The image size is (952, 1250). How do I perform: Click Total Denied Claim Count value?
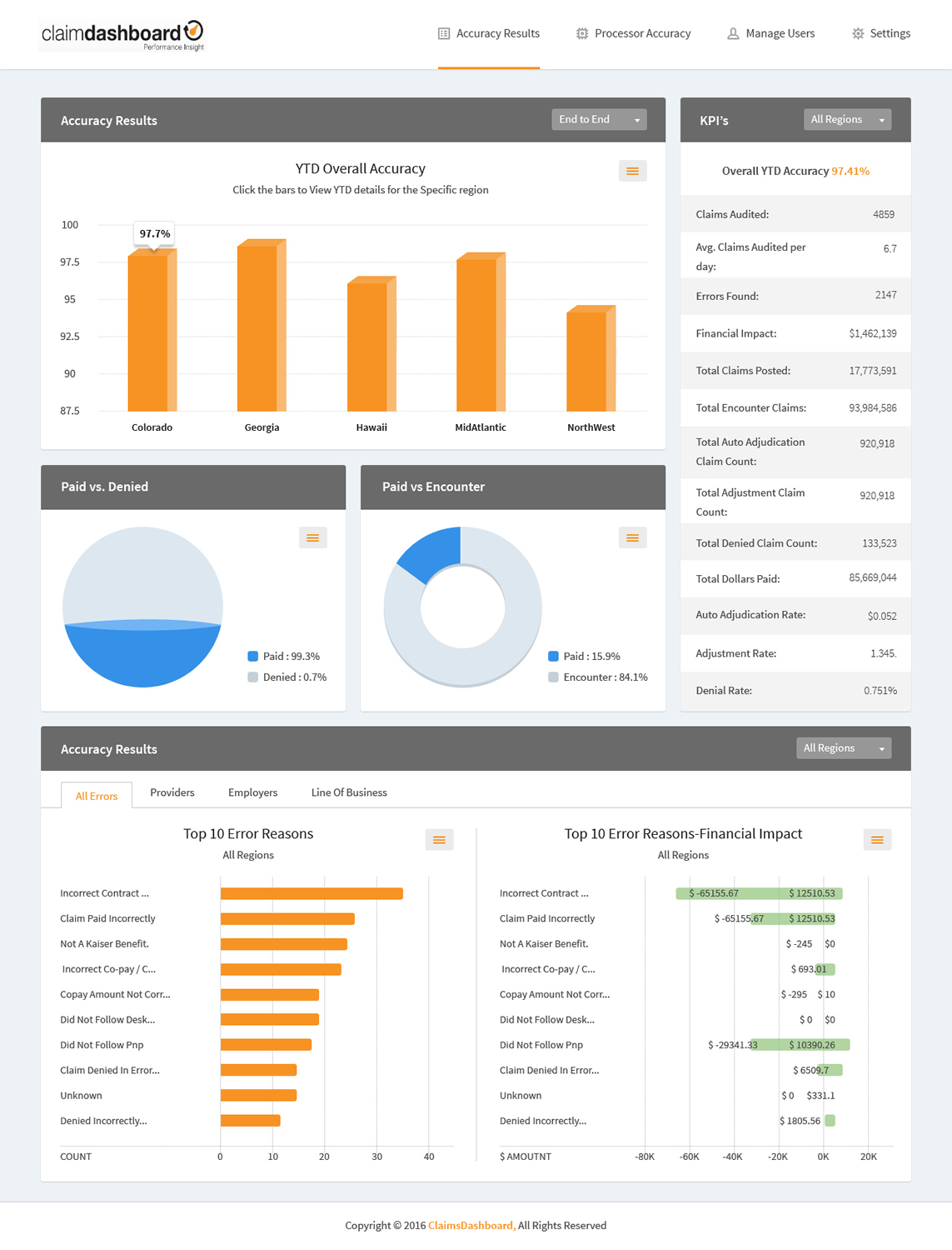point(880,543)
